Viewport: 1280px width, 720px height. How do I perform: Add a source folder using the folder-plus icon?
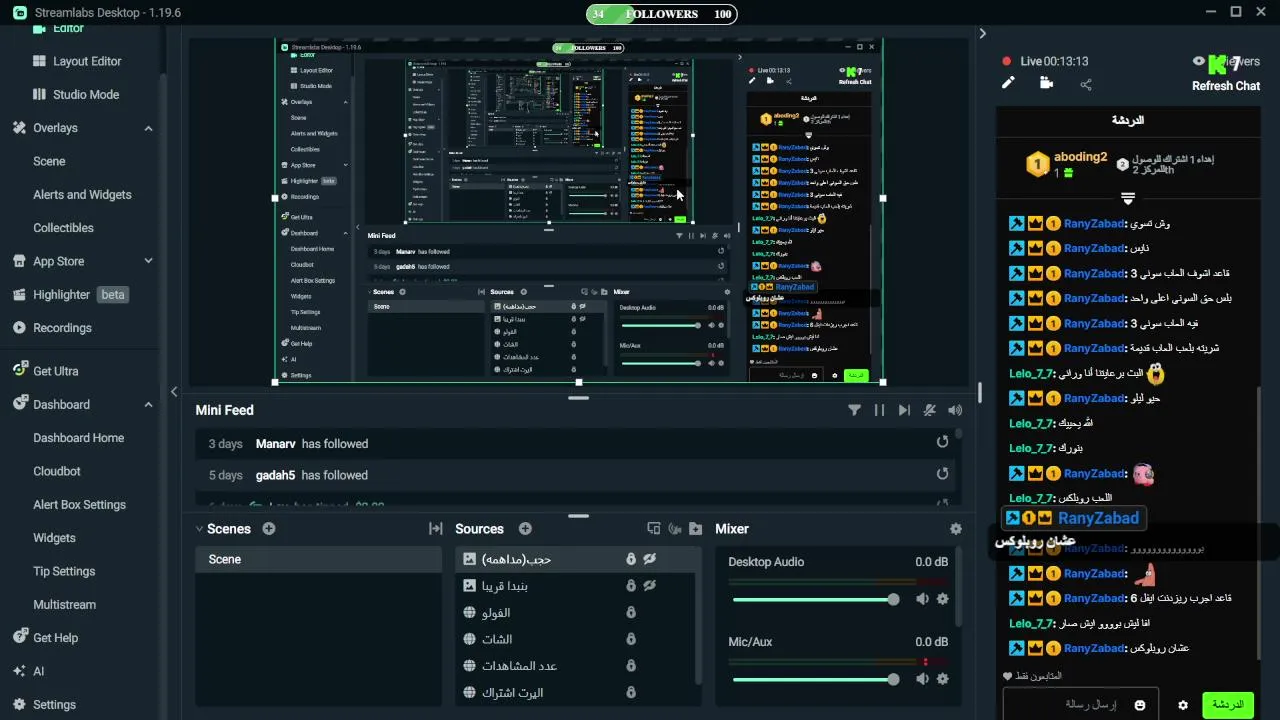[x=696, y=529]
